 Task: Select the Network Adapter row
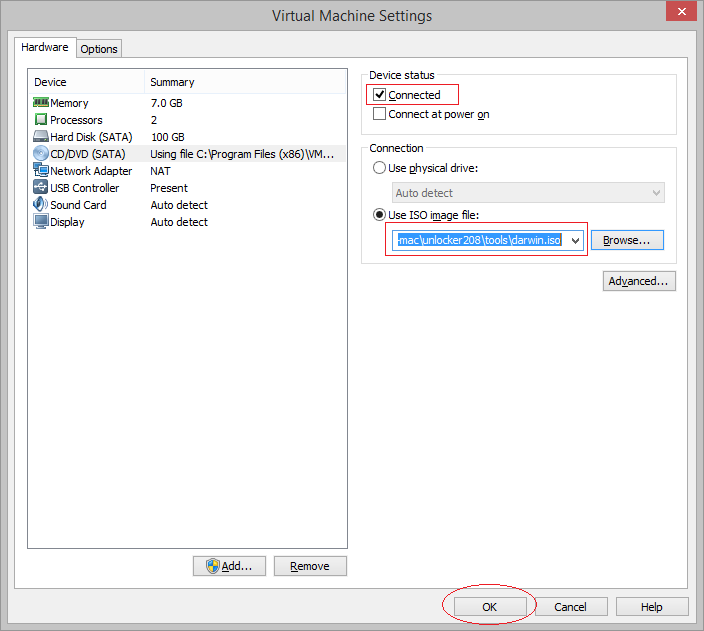pyautogui.click(x=188, y=171)
